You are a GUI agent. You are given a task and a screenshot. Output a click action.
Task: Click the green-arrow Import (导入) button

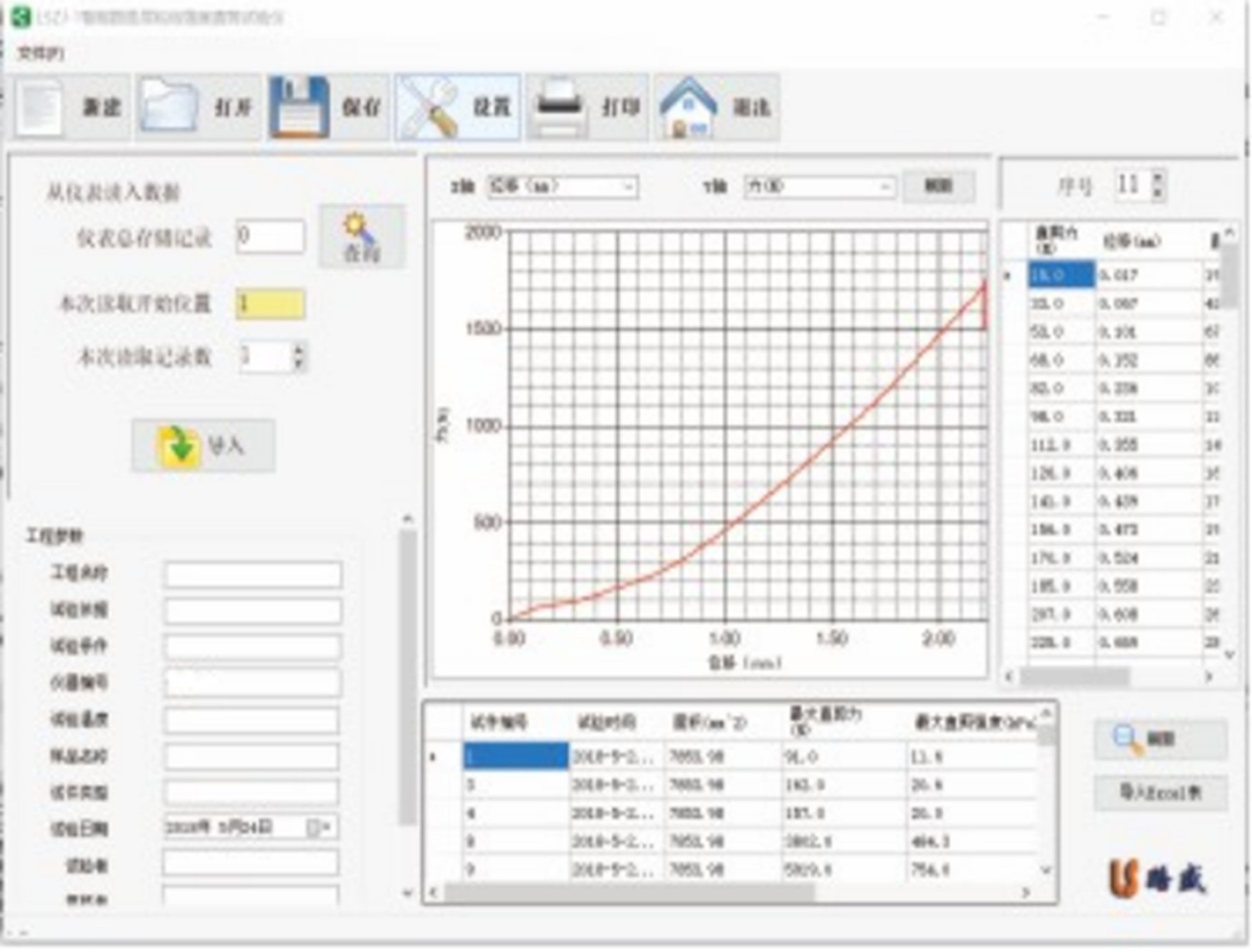tap(203, 446)
